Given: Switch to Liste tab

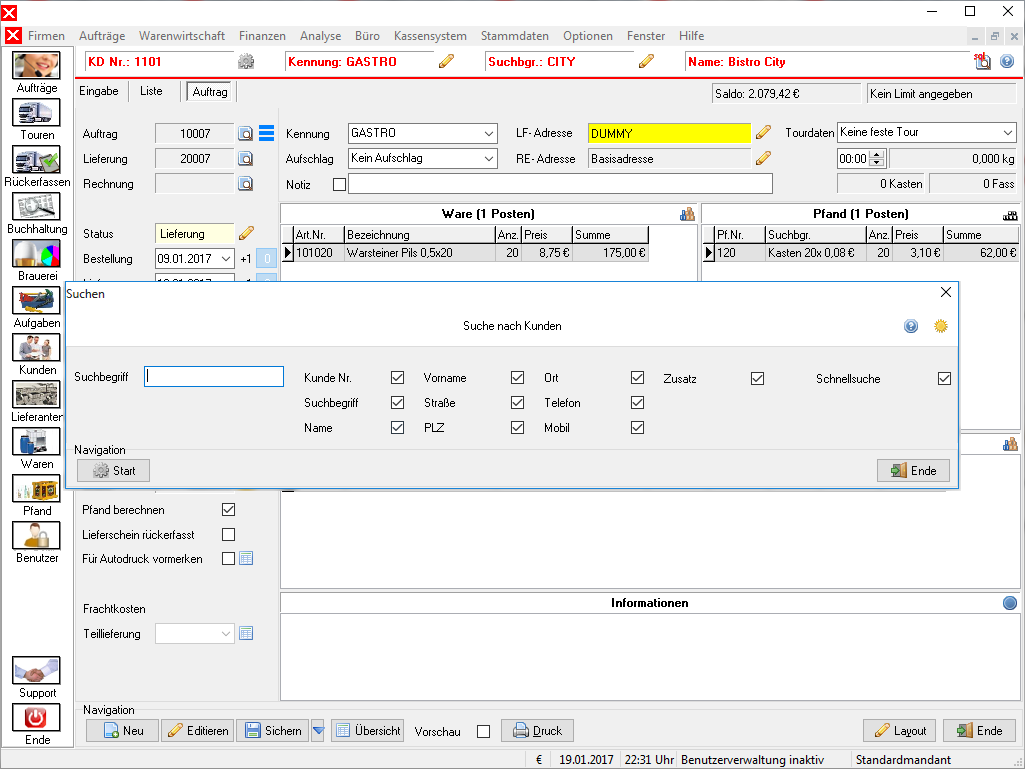Looking at the screenshot, I should pyautogui.click(x=151, y=91).
